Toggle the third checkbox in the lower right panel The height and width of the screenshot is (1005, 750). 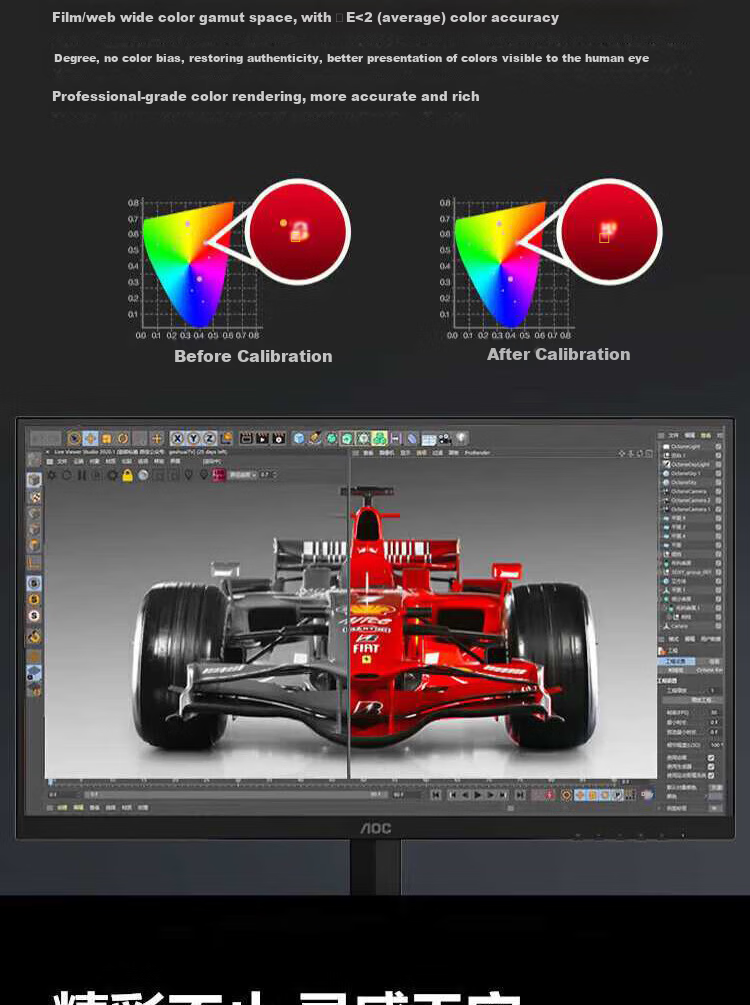pyautogui.click(x=711, y=775)
